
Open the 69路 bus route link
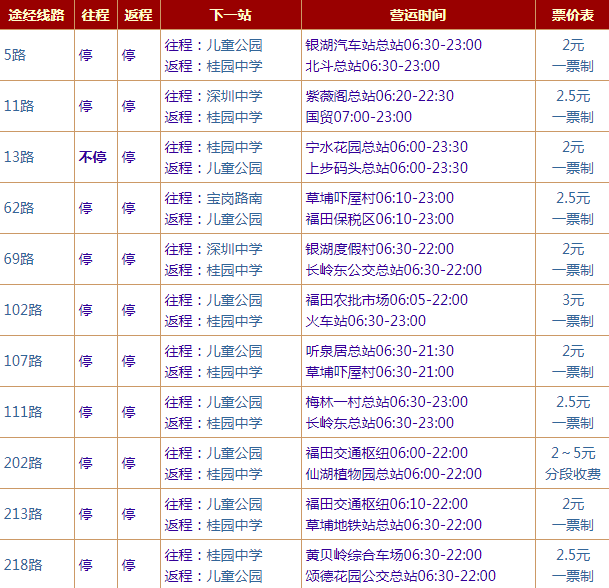tap(19, 259)
